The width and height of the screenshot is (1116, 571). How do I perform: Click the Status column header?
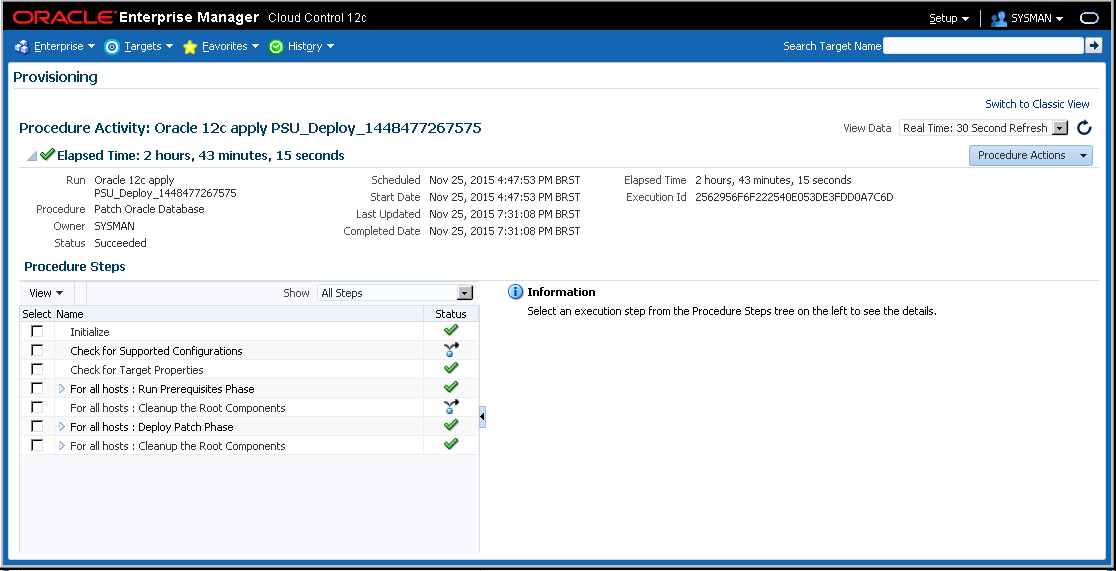[x=451, y=314]
